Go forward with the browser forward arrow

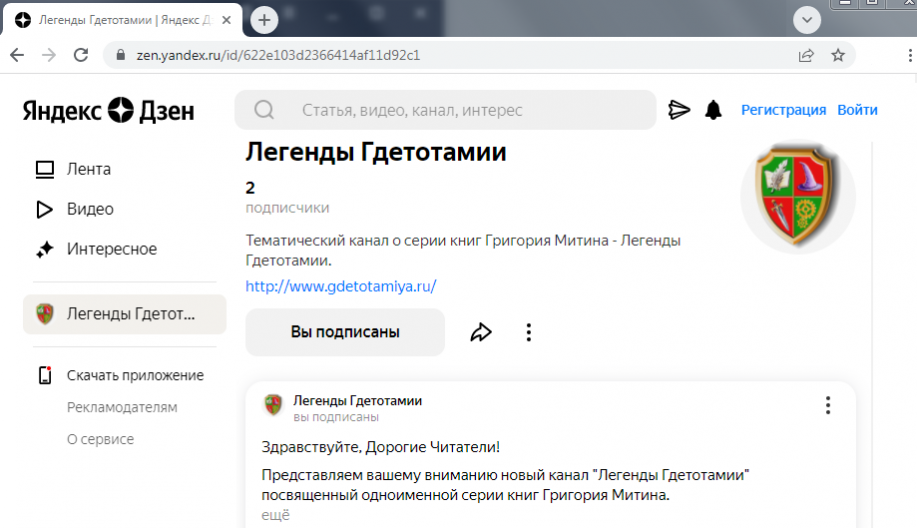click(49, 55)
